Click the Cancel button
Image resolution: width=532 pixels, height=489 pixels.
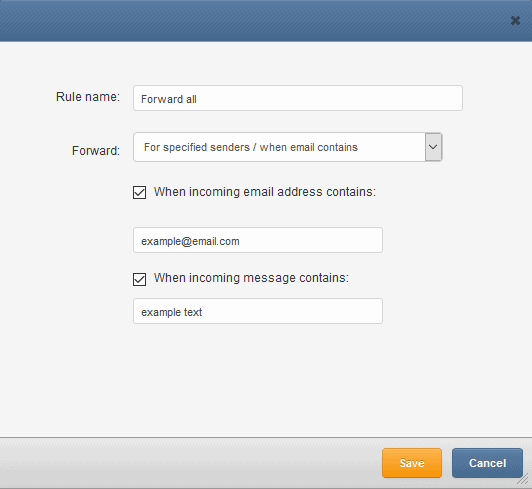pyautogui.click(x=487, y=463)
